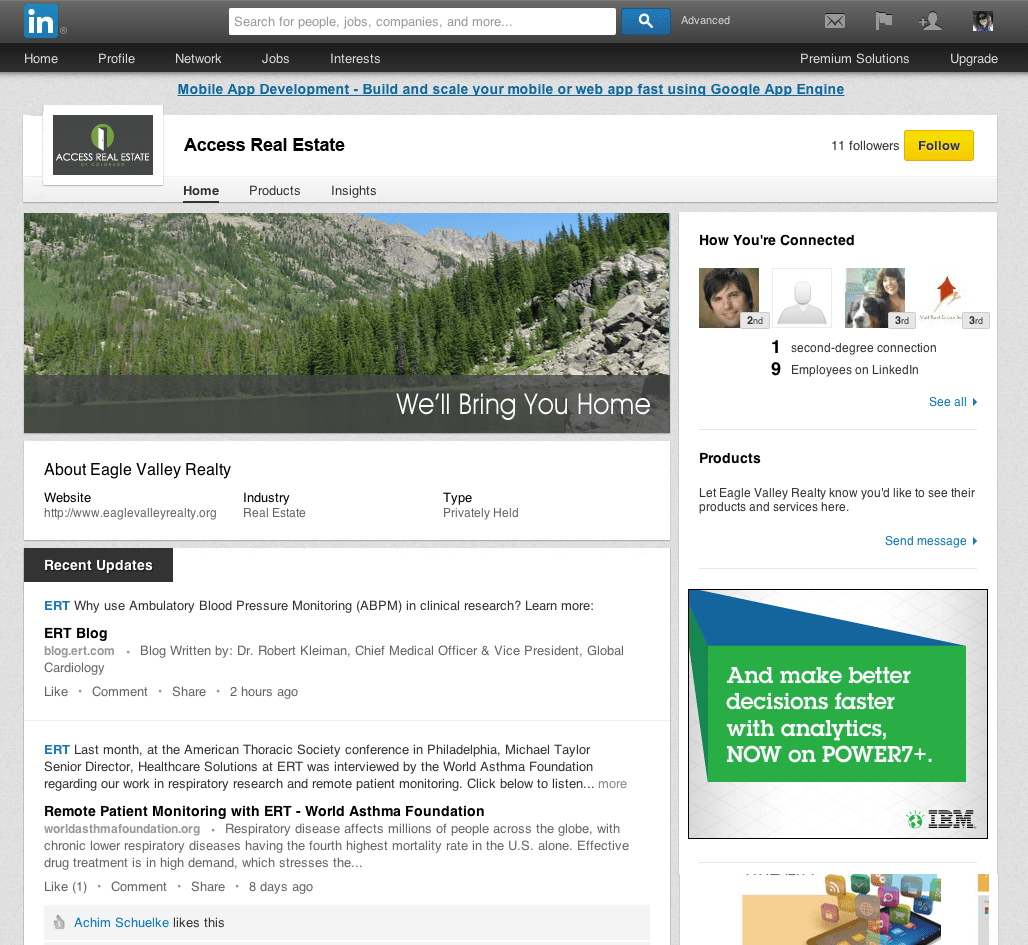Click the 11 followers count text

tap(865, 146)
